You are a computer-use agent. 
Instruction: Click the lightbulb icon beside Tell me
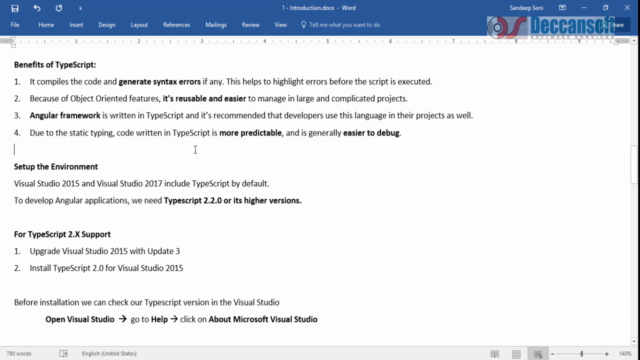click(x=303, y=24)
